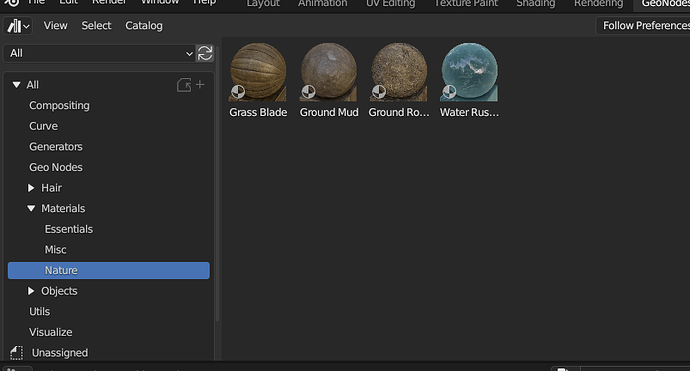
Task: Open the Select menu
Action: (96, 26)
